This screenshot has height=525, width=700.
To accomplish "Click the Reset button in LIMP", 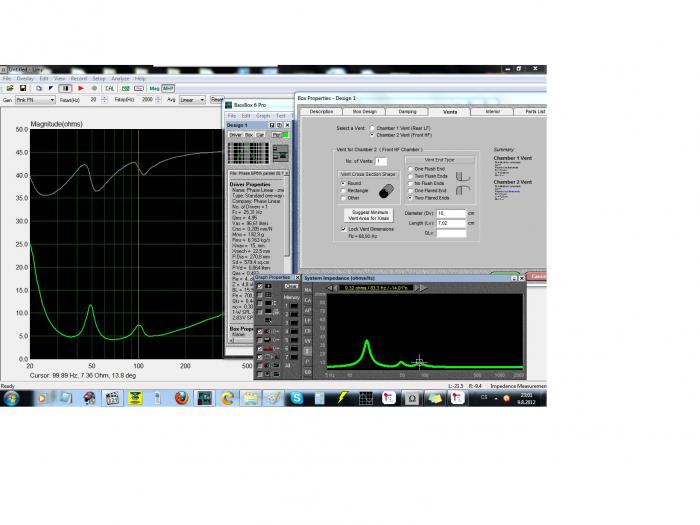I will point(217,100).
